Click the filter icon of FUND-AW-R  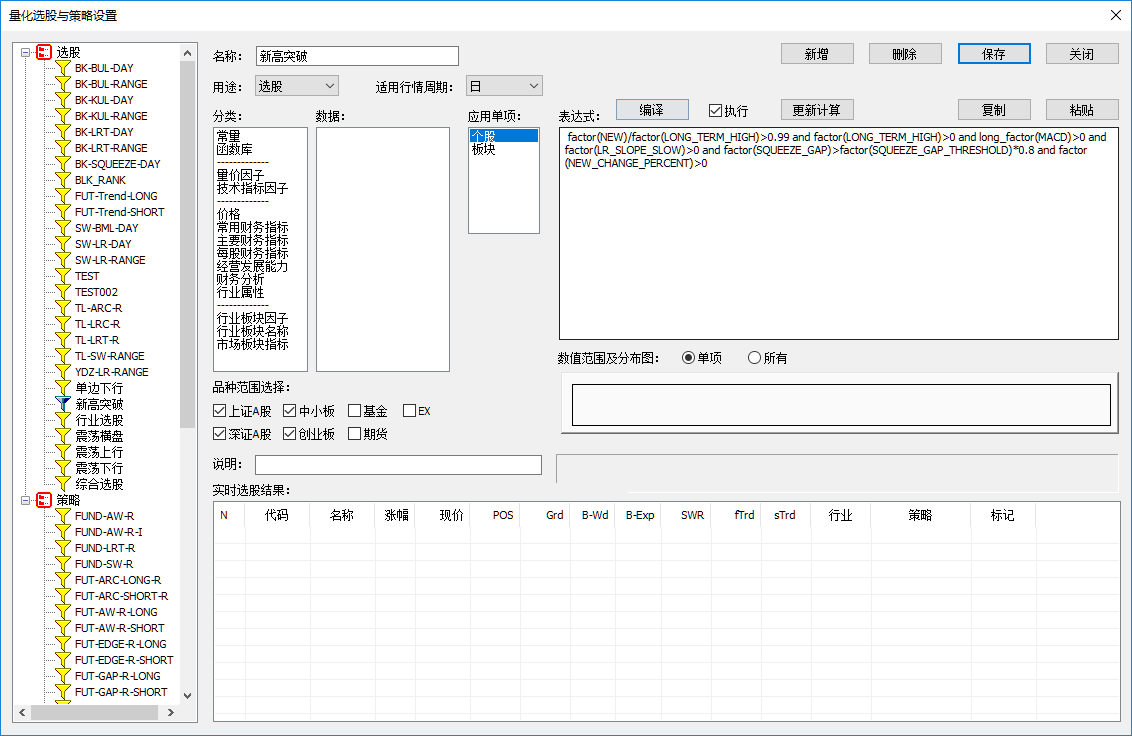[x=63, y=516]
